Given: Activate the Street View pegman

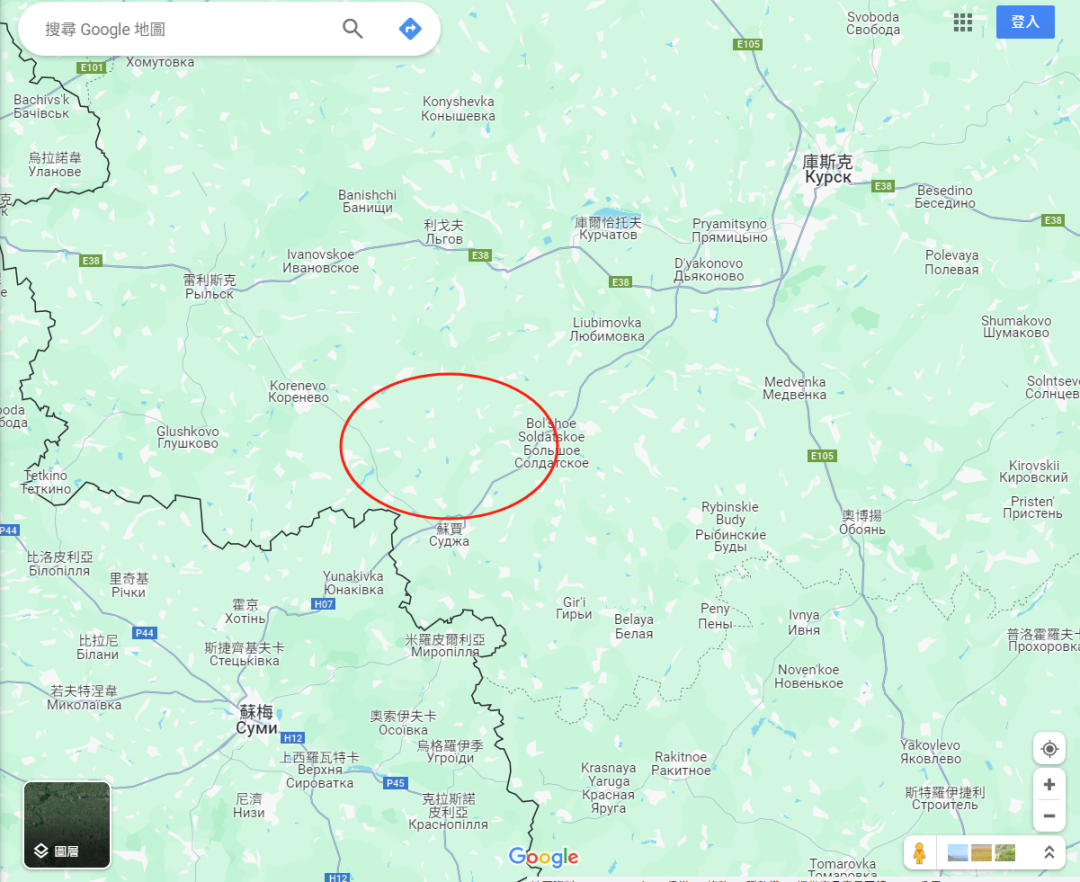Looking at the screenshot, I should point(919,852).
